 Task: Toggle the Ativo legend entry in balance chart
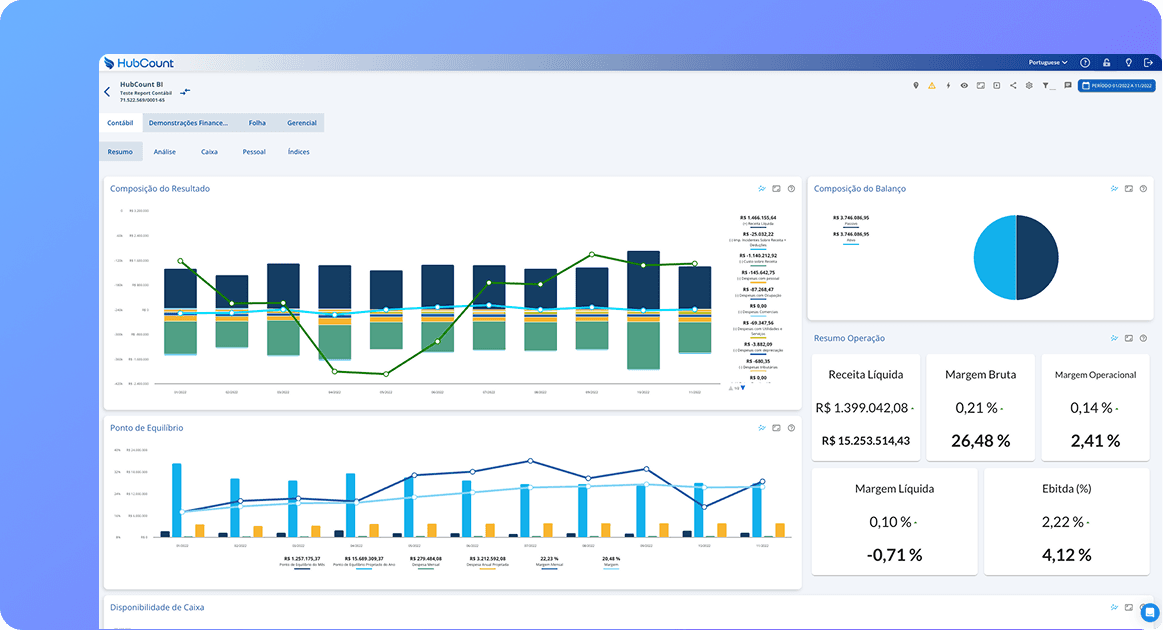click(x=851, y=237)
